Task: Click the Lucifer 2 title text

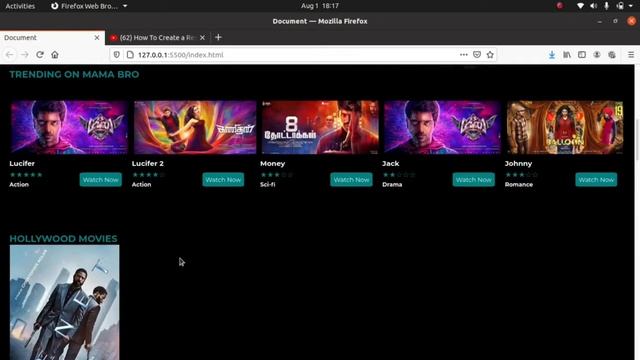Action: [148, 163]
